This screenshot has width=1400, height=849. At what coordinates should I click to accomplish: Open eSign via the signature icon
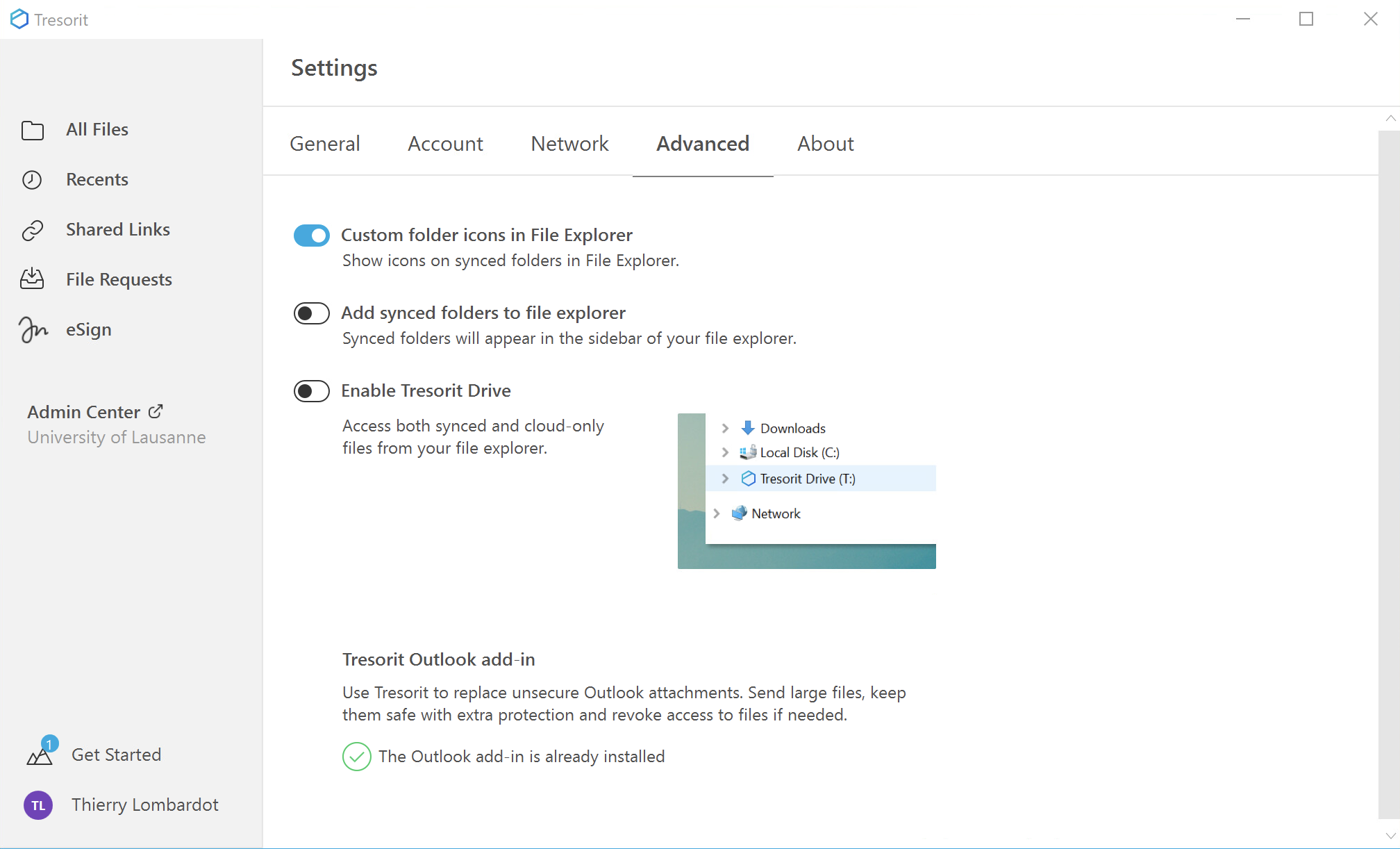[33, 329]
